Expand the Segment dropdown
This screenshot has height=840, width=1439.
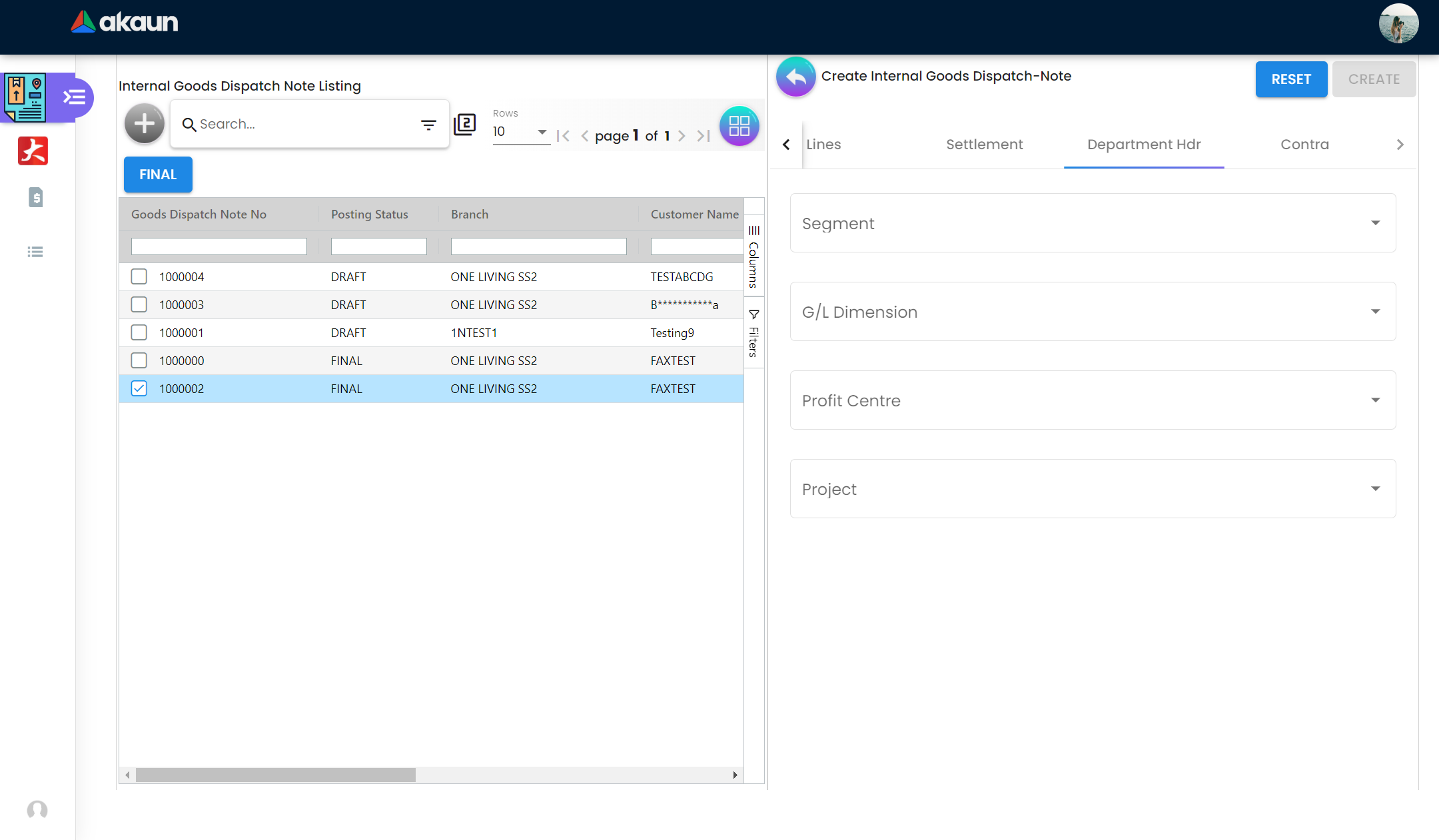(1093, 223)
